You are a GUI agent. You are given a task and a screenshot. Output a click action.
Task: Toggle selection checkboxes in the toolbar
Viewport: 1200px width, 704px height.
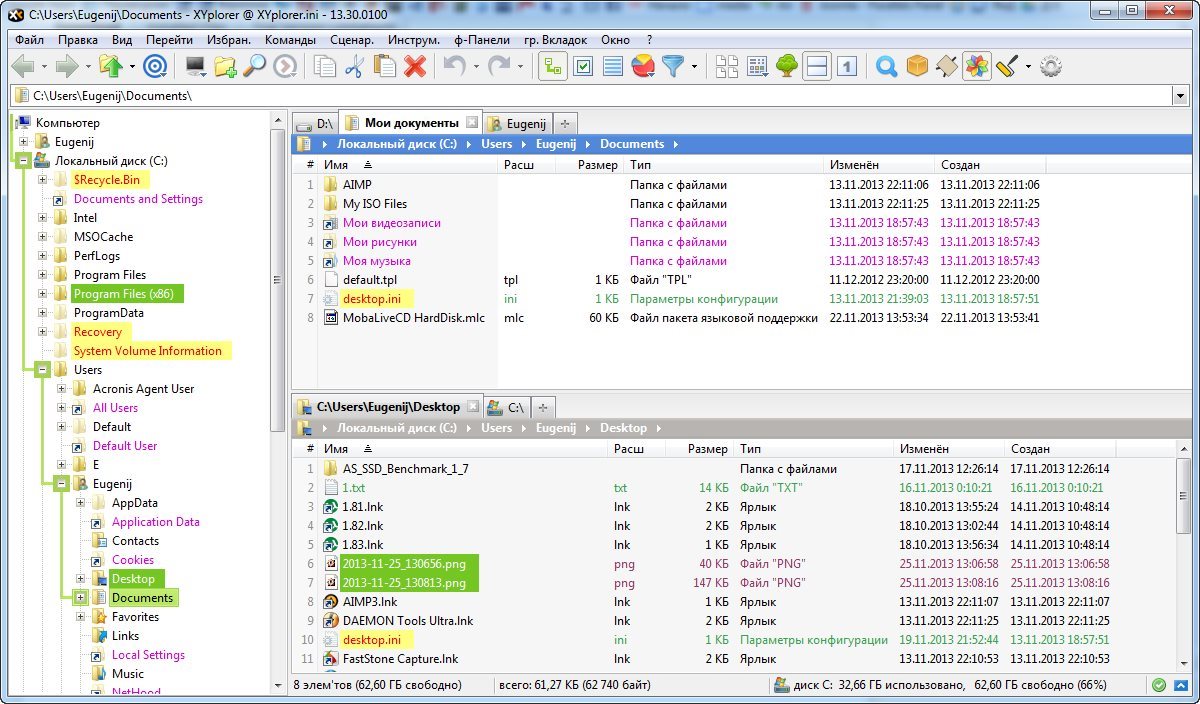pyautogui.click(x=583, y=67)
